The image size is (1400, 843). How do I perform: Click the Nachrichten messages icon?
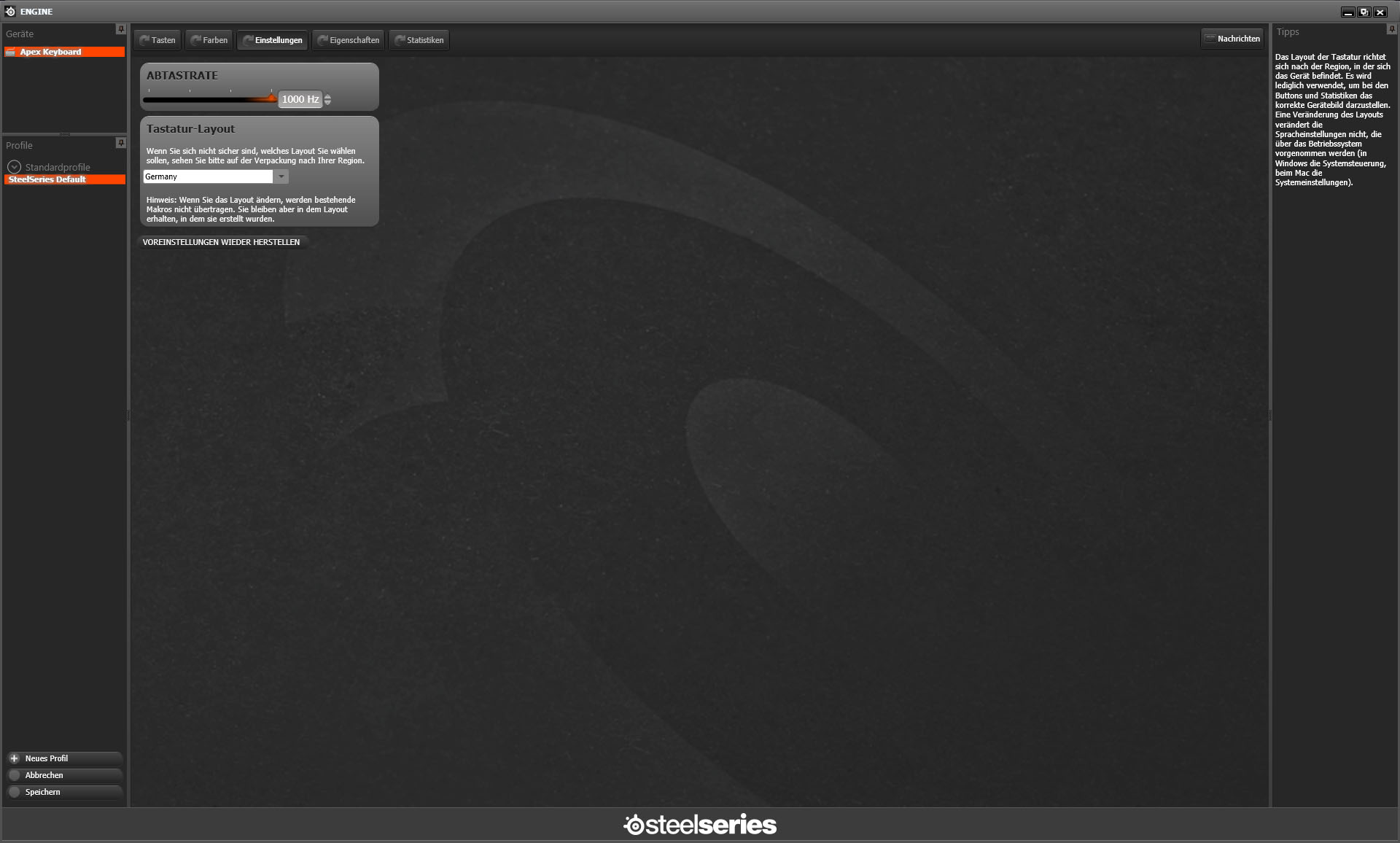(1210, 39)
